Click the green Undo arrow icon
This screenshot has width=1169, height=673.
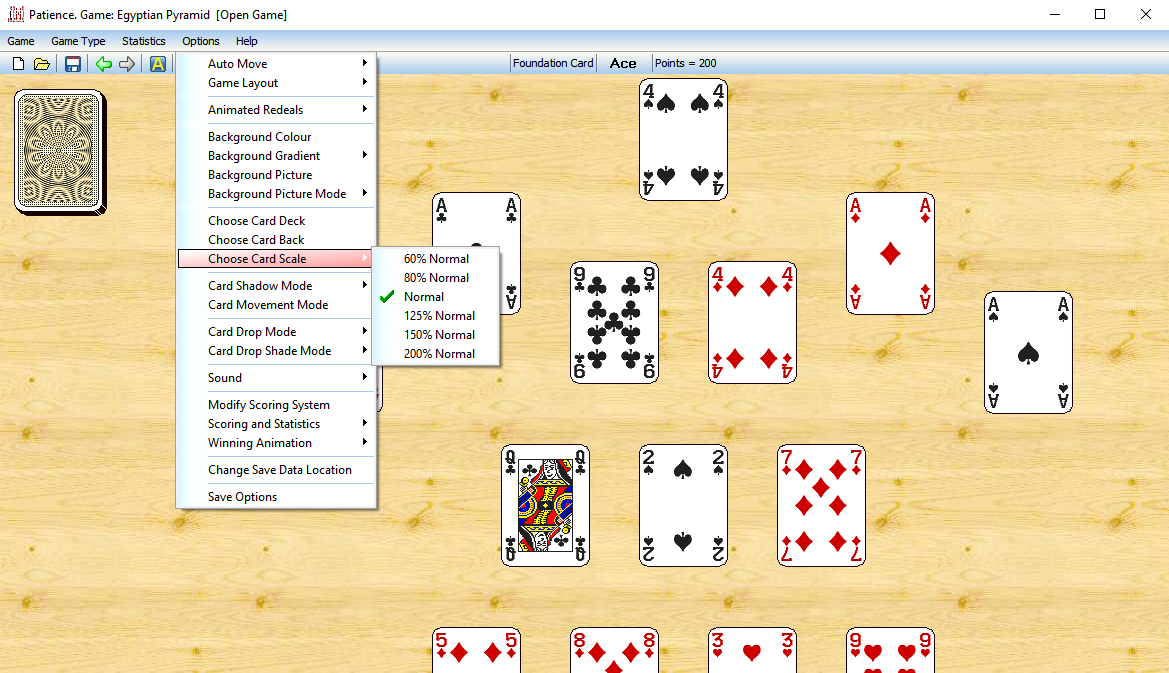pos(104,64)
